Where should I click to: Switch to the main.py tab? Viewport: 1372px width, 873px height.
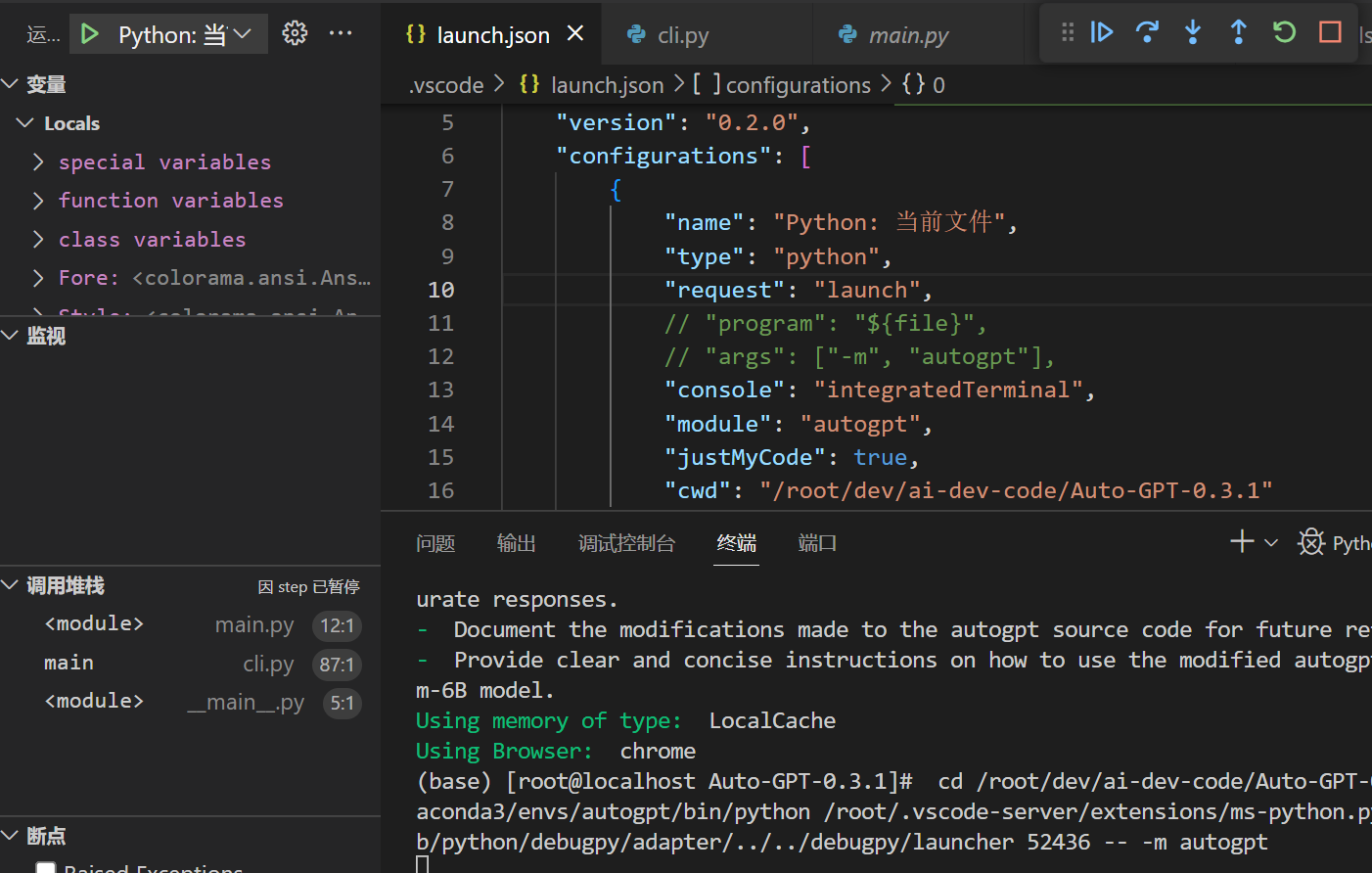coord(908,33)
